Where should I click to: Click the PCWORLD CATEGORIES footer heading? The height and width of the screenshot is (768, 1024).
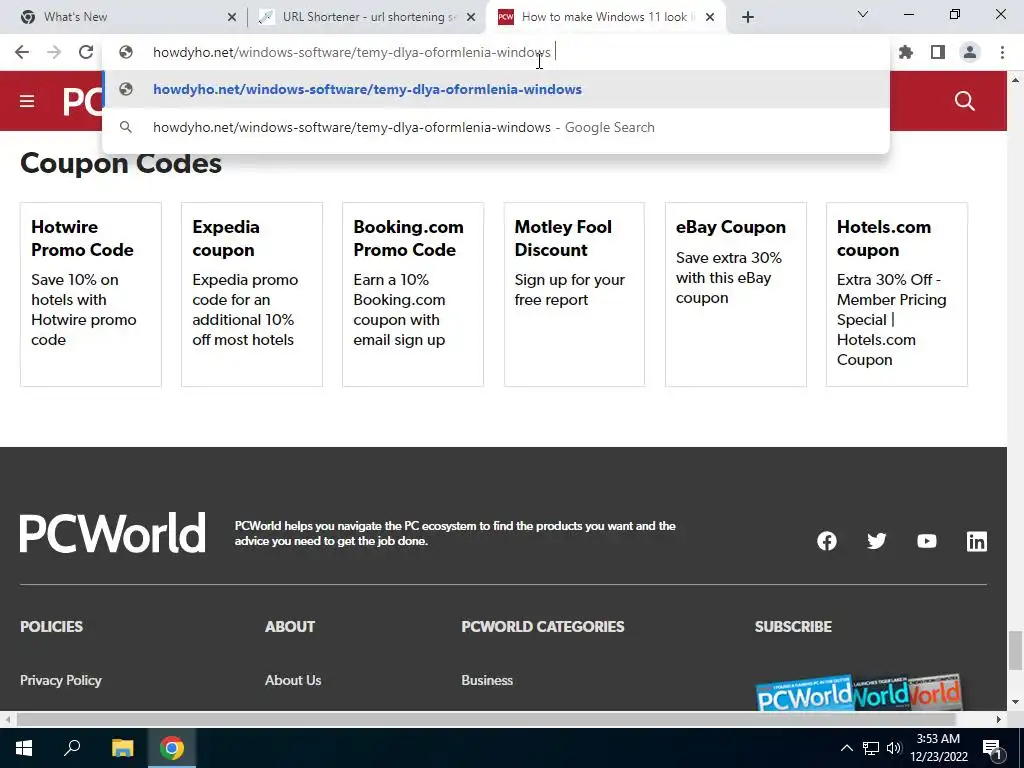(543, 626)
